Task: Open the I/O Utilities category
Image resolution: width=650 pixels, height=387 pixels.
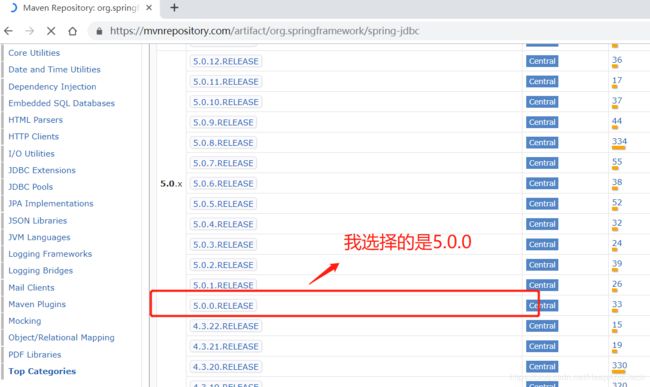Action: pos(32,153)
